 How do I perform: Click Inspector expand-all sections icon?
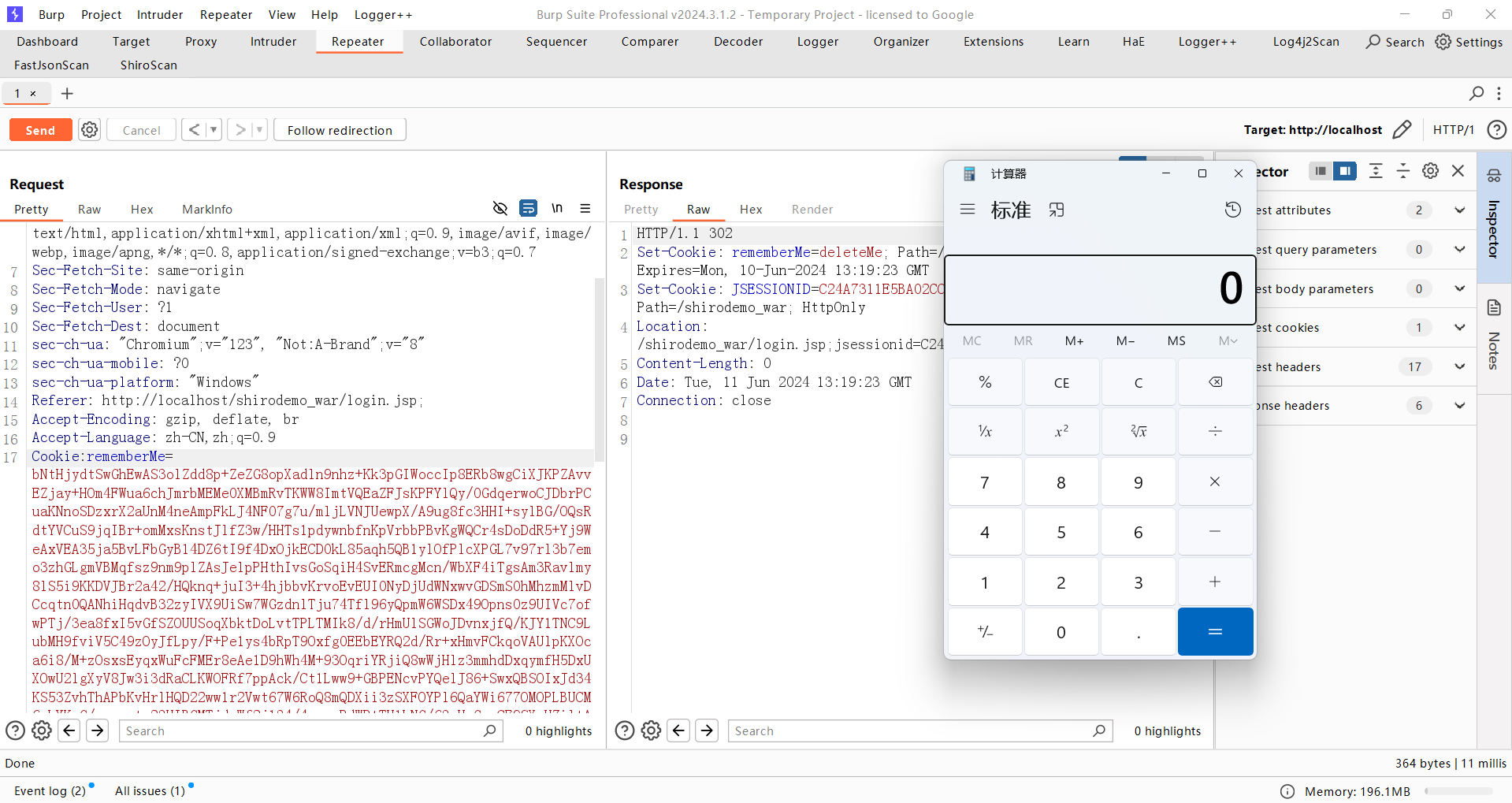(x=1376, y=171)
